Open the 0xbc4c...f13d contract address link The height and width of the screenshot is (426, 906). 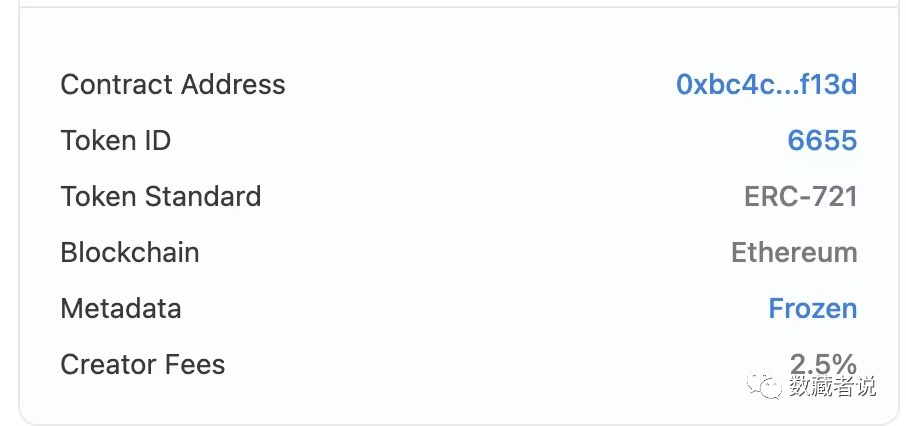click(x=766, y=84)
